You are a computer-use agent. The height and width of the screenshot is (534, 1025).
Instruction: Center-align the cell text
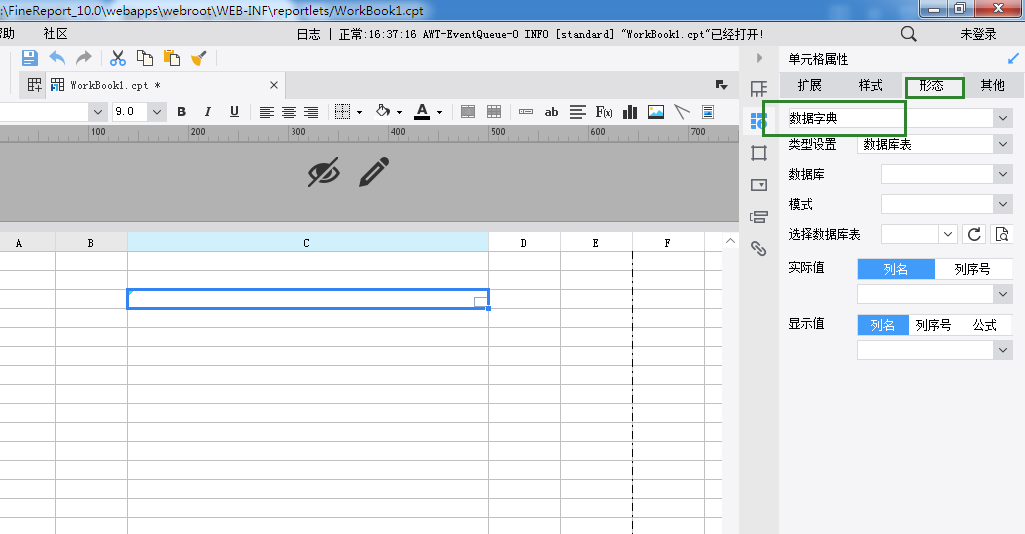coord(288,112)
